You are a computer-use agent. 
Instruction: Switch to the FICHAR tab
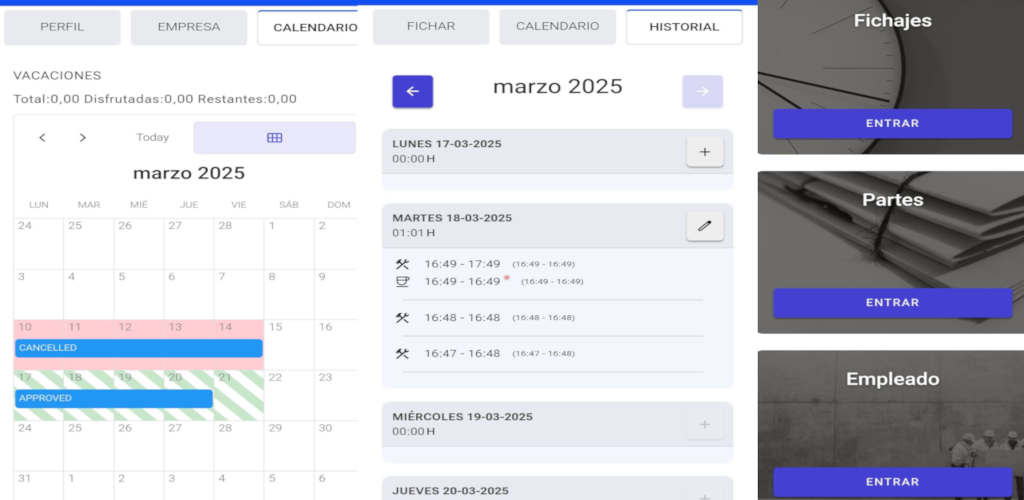click(x=431, y=27)
